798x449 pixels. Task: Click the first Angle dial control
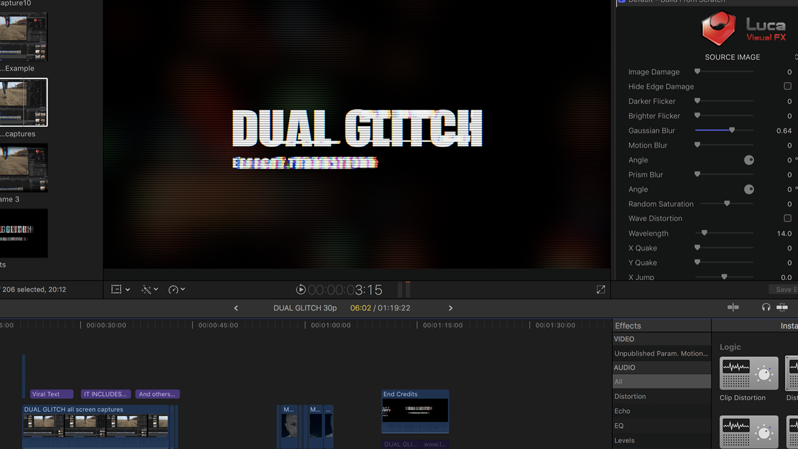pyautogui.click(x=749, y=160)
